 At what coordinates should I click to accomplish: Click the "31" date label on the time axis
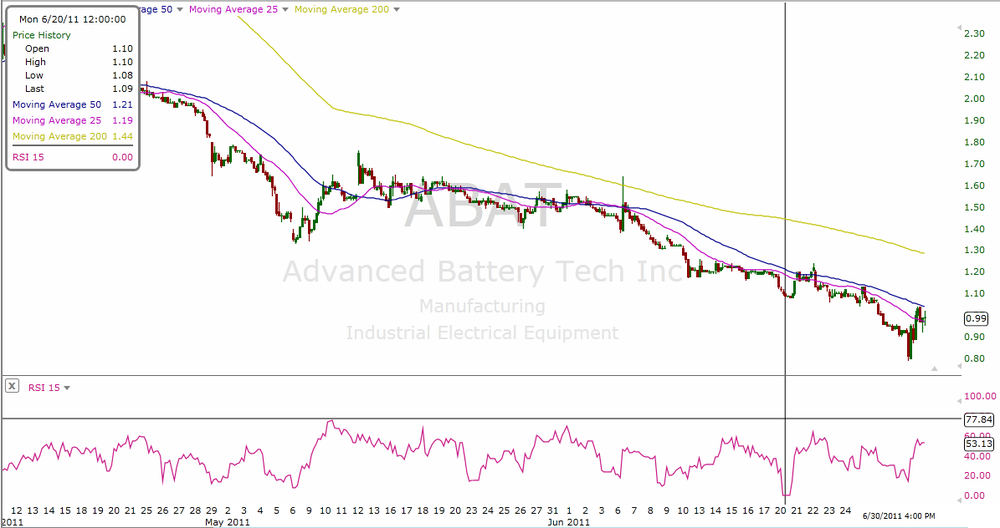(552, 510)
